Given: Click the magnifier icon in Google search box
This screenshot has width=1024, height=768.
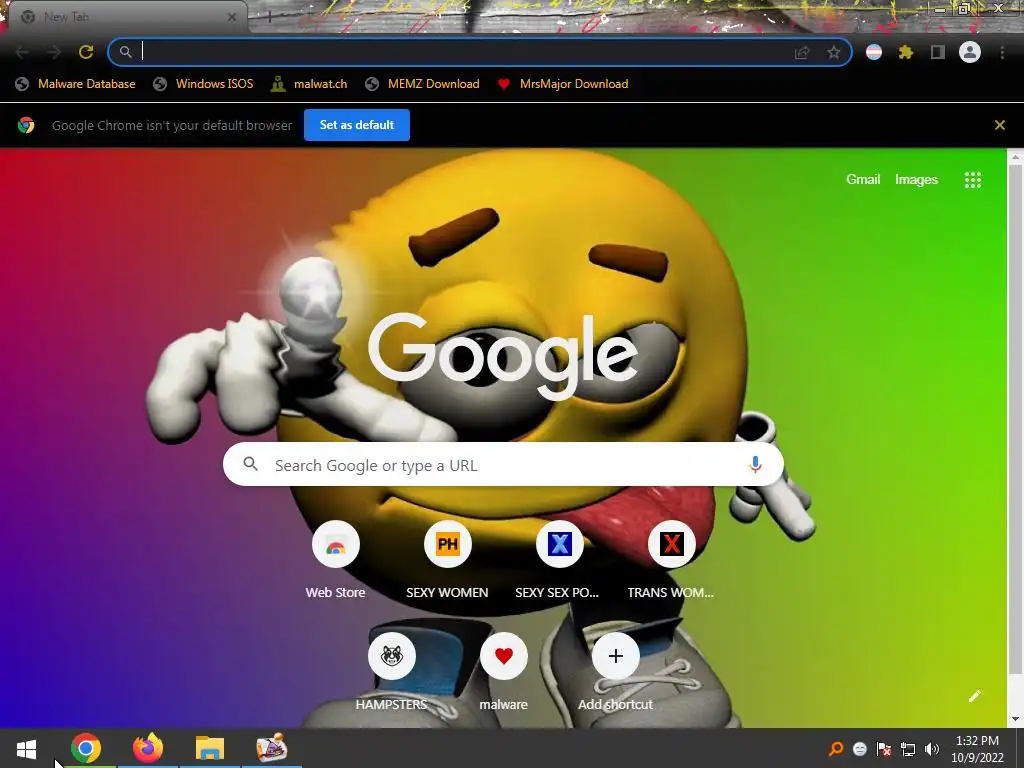Looking at the screenshot, I should point(250,464).
